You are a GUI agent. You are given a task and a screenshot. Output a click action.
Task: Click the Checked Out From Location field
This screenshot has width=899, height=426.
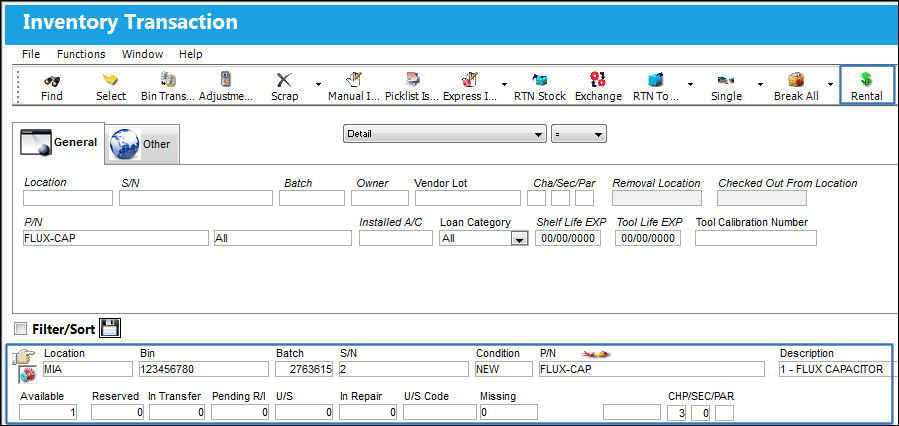pyautogui.click(x=761, y=198)
